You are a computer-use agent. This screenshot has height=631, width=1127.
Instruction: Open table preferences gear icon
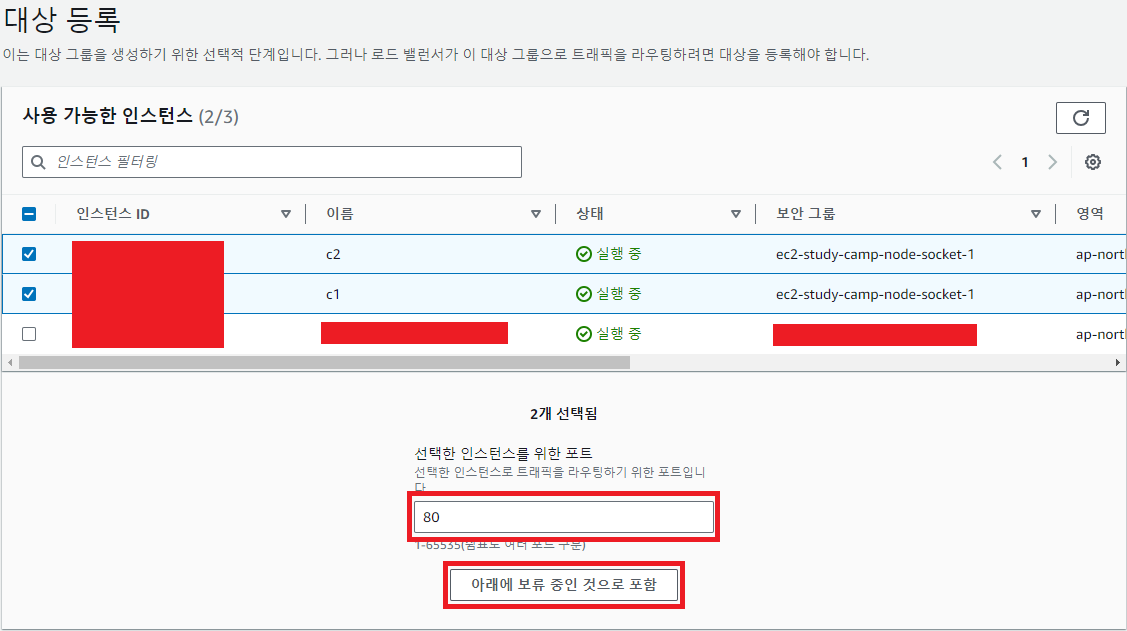(x=1092, y=162)
